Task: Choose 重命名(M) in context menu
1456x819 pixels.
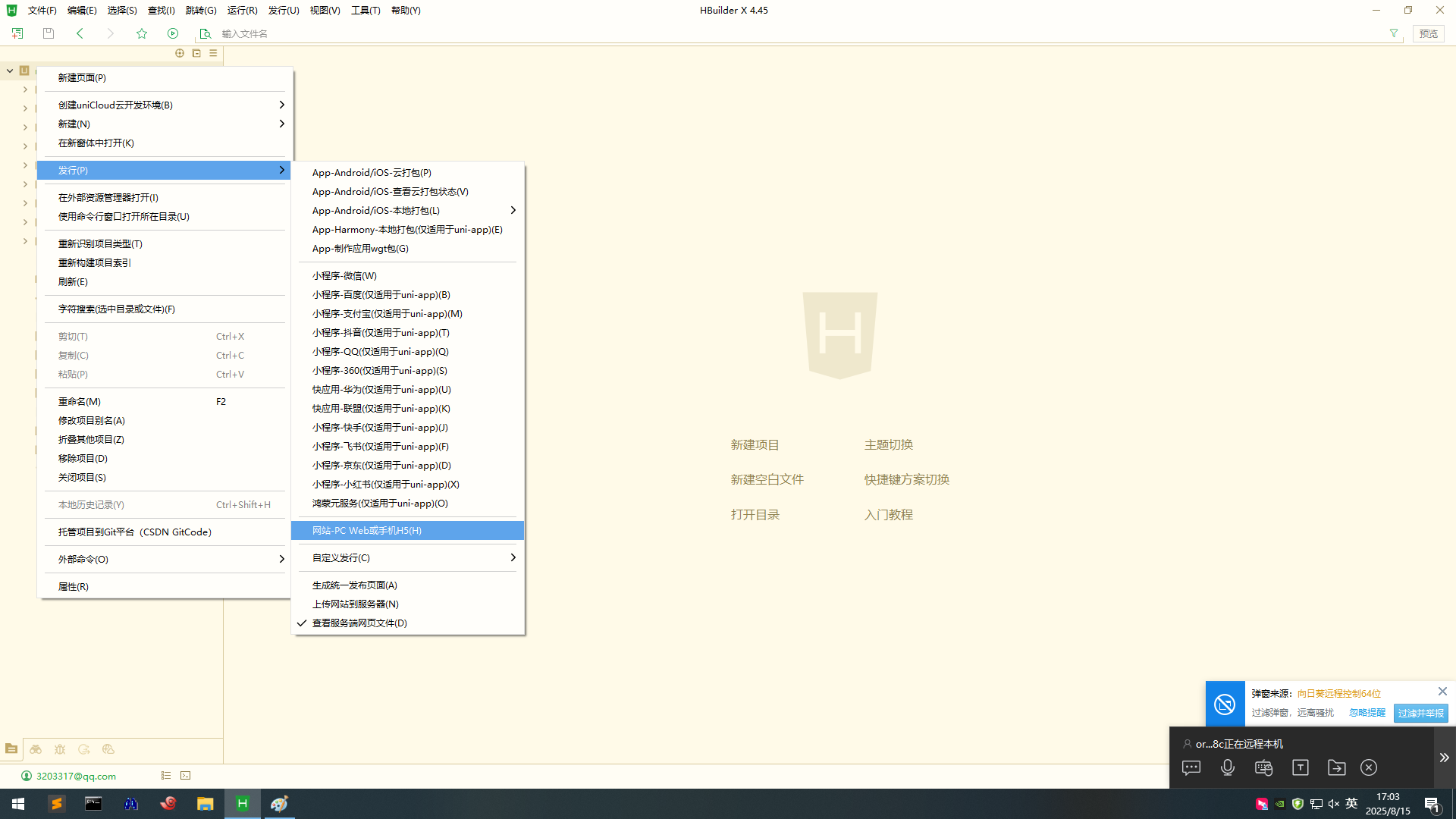Action: tap(165, 402)
